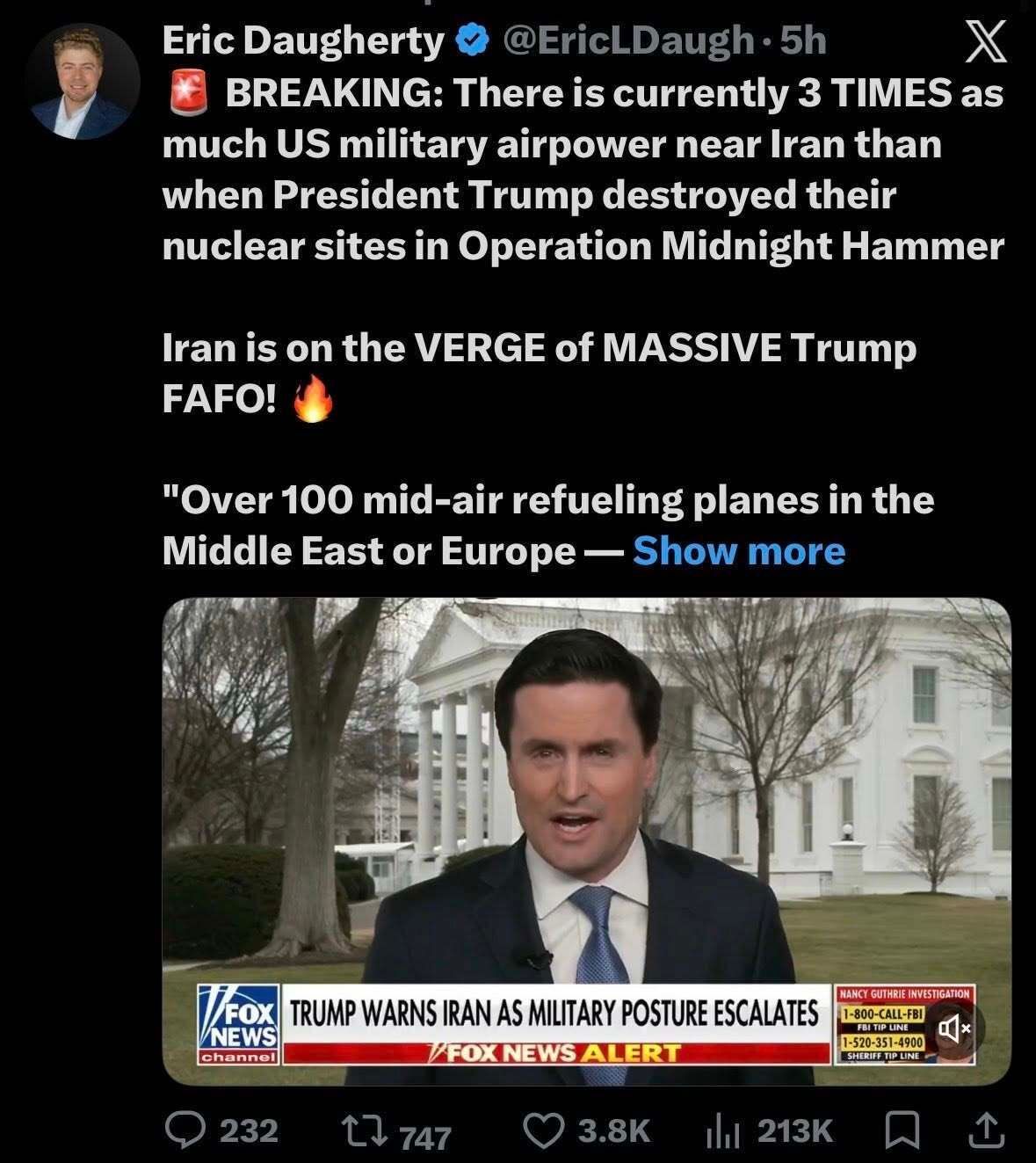Expand the post with Show more
The image size is (1036, 1163).
click(x=739, y=551)
